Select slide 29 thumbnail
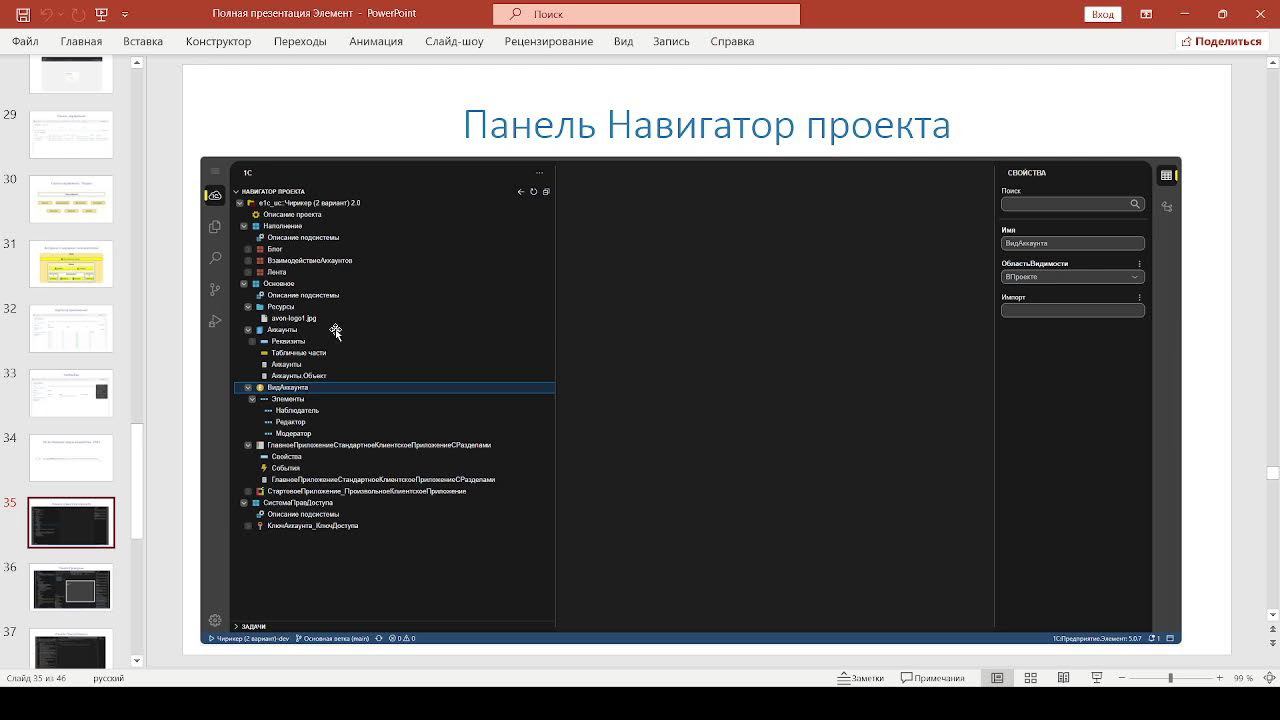The height and width of the screenshot is (720, 1280). point(71,134)
